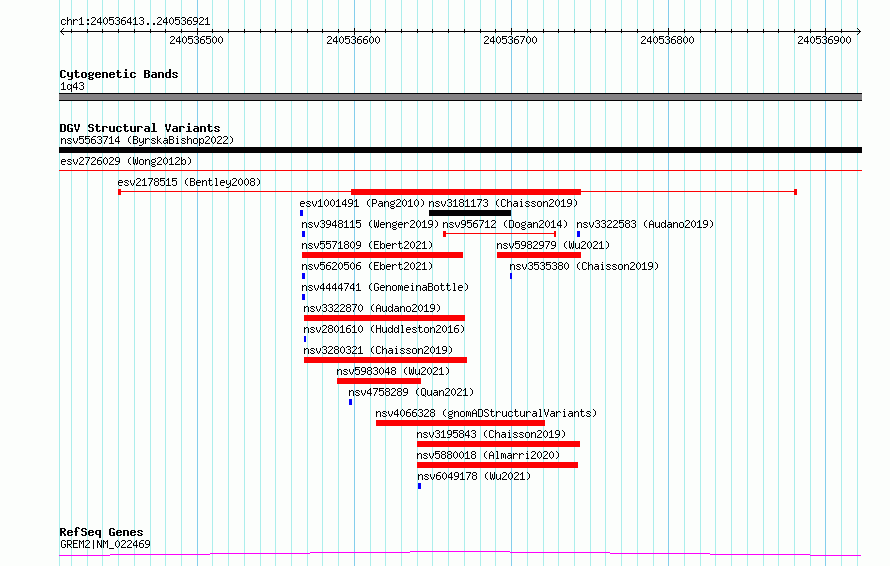This screenshot has width=890, height=566.
Task: Open nsv3322870 (Audano2019) variant
Action: tap(372, 308)
